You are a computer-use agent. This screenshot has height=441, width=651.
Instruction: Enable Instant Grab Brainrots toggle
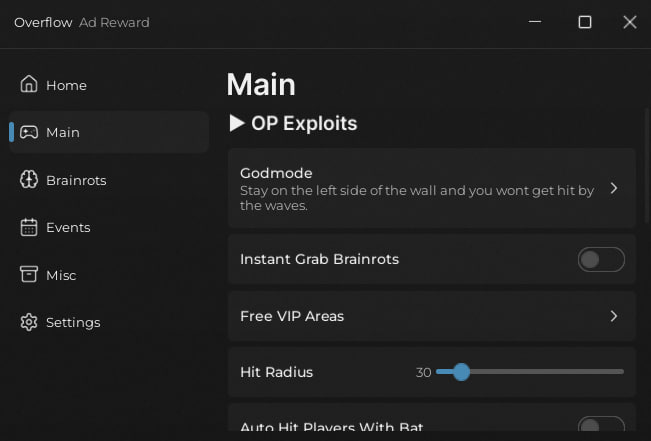pyautogui.click(x=601, y=260)
